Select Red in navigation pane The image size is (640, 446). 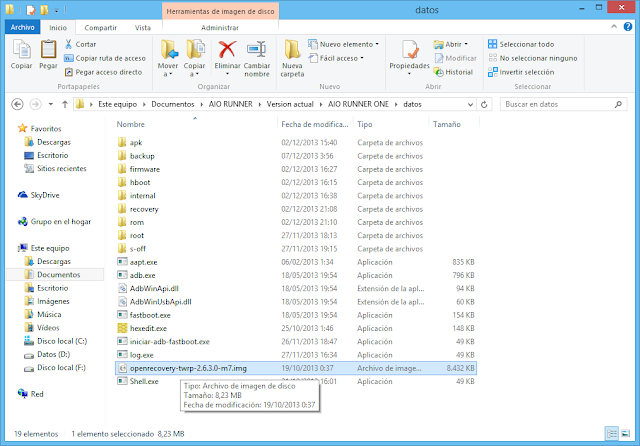[x=31, y=394]
